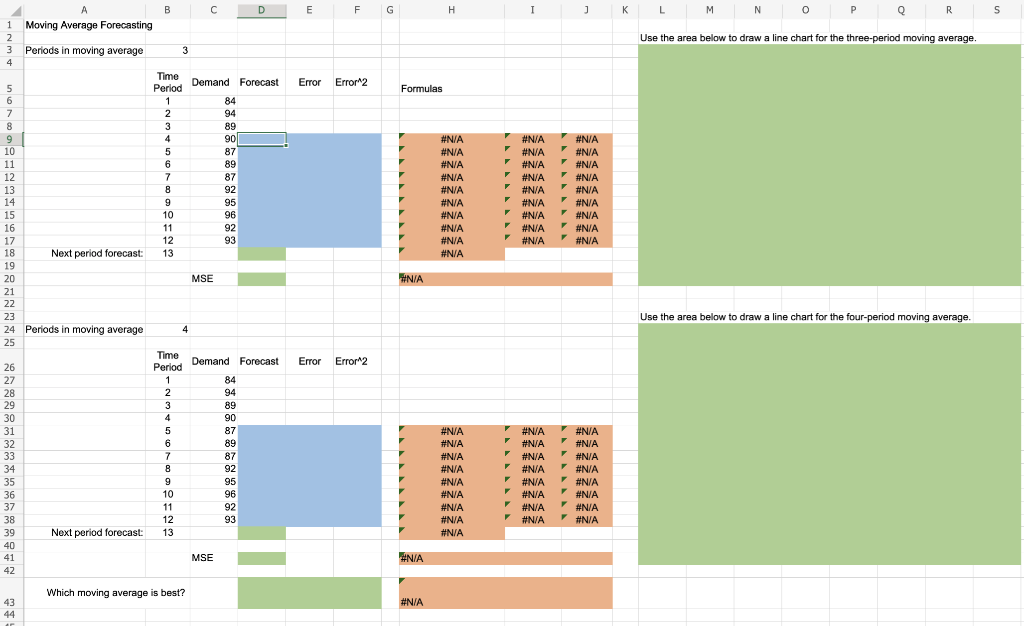Click 'MSE' label in row 41
The image size is (1024, 626).
(x=202, y=557)
